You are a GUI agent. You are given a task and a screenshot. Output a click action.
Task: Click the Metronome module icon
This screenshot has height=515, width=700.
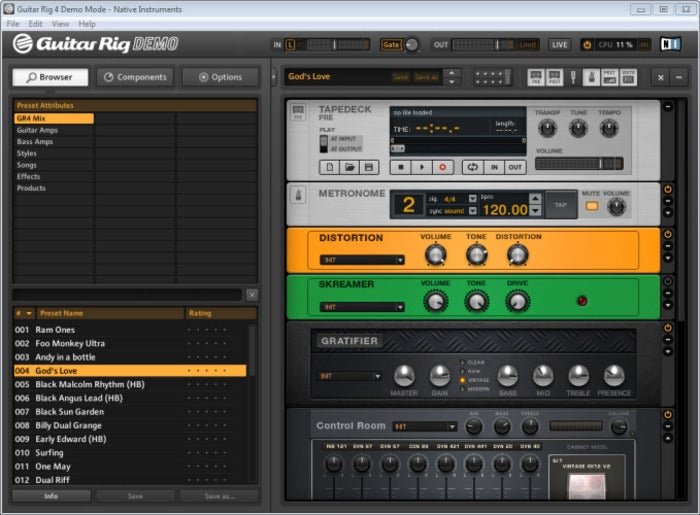pyautogui.click(x=299, y=195)
